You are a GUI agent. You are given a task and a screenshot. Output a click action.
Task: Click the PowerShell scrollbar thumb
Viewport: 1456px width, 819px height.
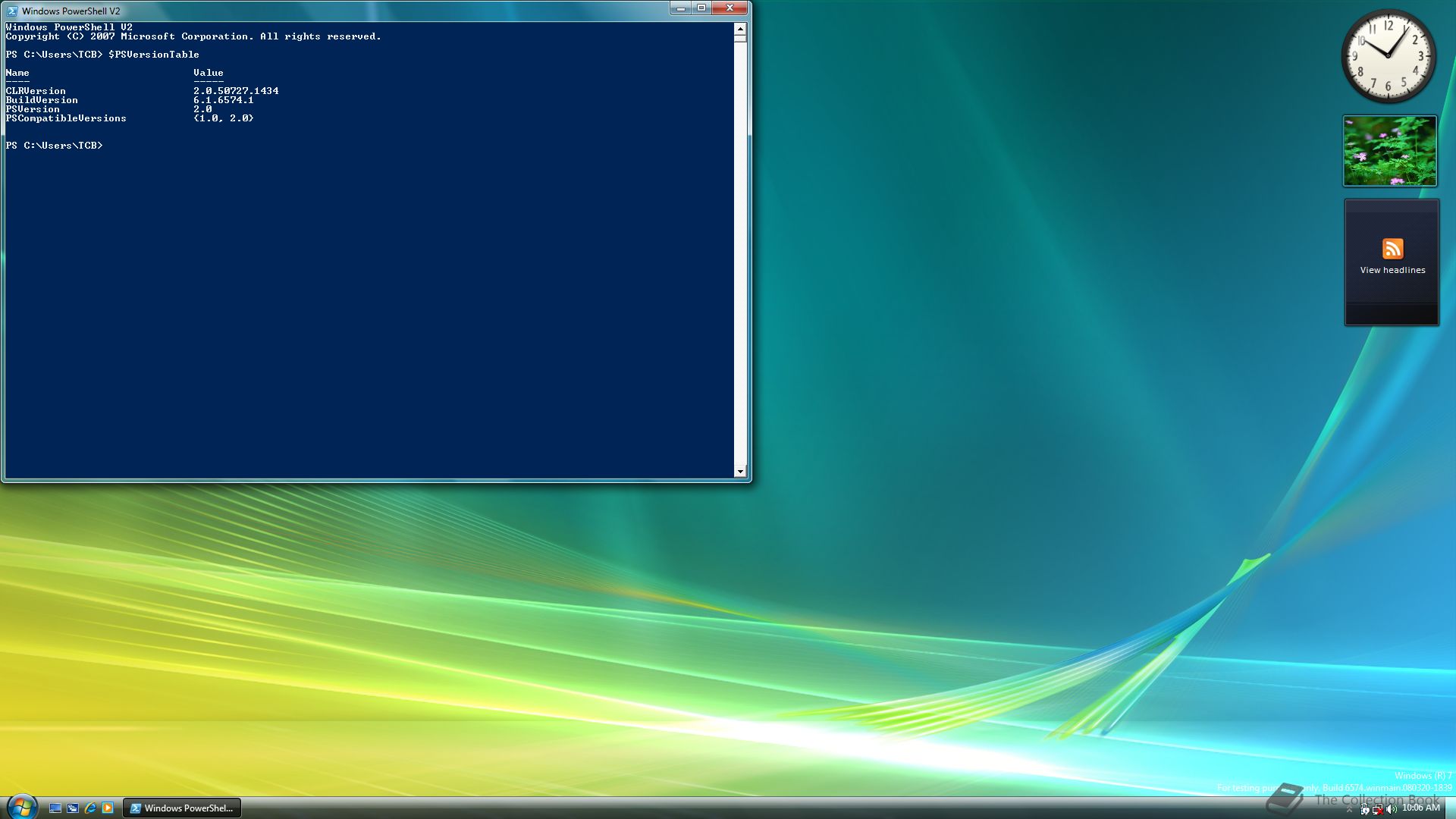tap(740, 37)
